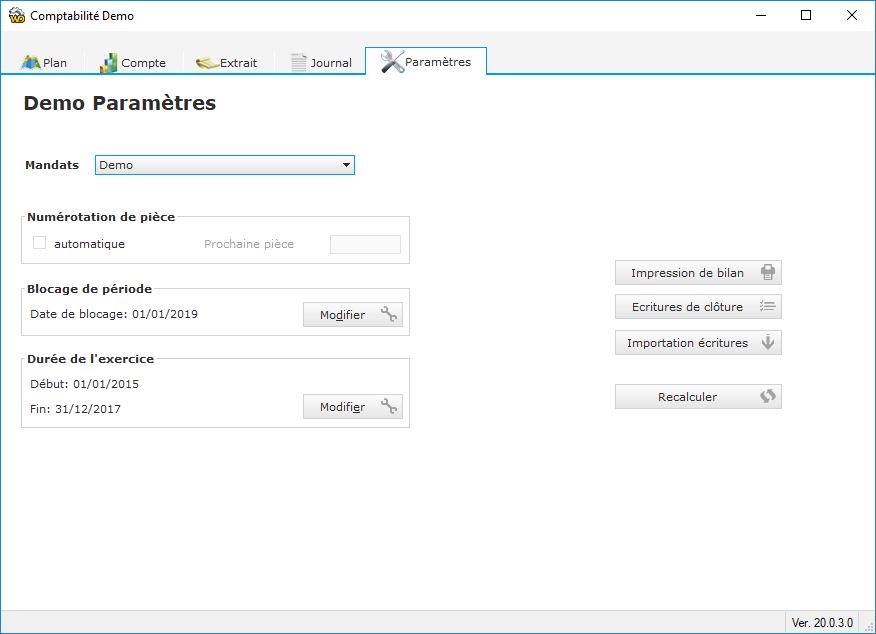Maximize the Comptabilité Demo window
This screenshot has width=876, height=634.
806,15
